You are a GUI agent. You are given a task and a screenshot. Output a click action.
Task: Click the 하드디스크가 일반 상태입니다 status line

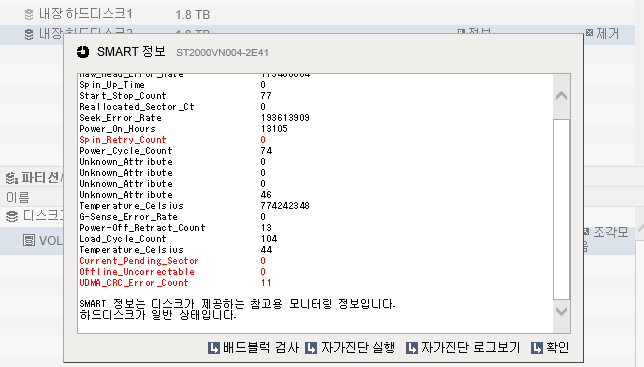tap(158, 315)
